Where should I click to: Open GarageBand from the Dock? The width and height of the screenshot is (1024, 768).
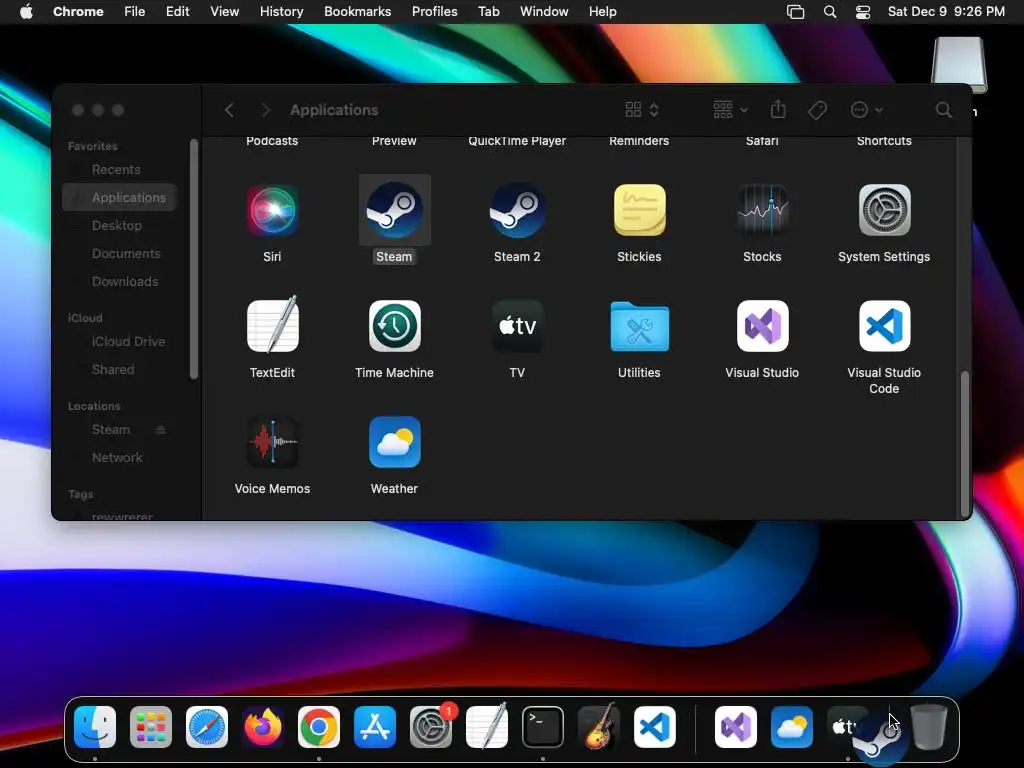tap(599, 727)
